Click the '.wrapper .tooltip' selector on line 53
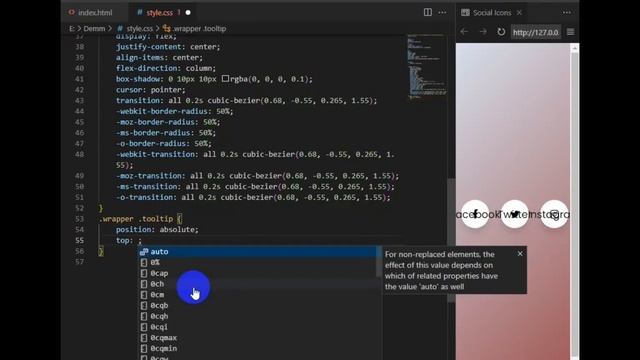 click(x=136, y=219)
